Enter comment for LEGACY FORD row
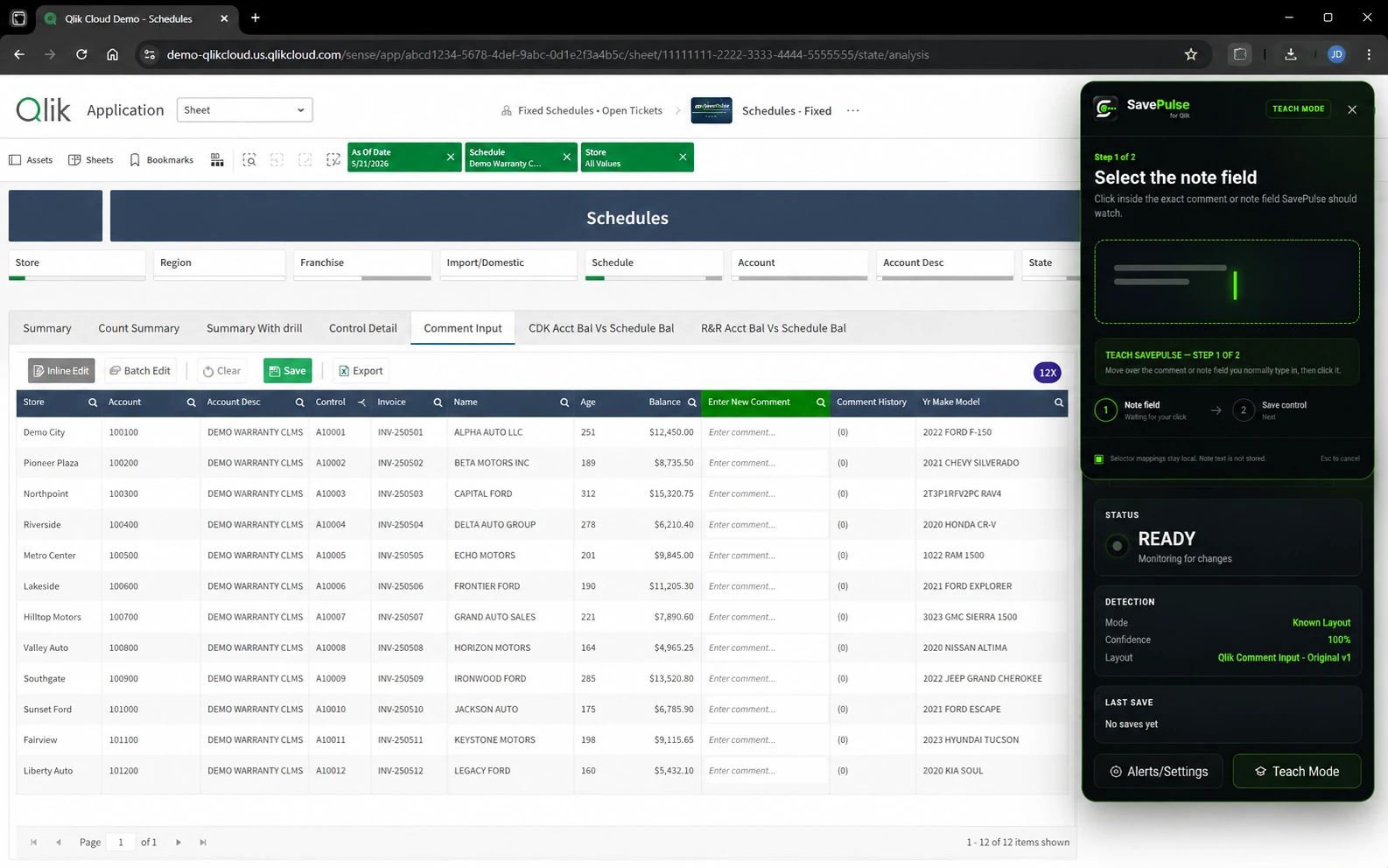This screenshot has width=1388, height=868. (x=765, y=771)
